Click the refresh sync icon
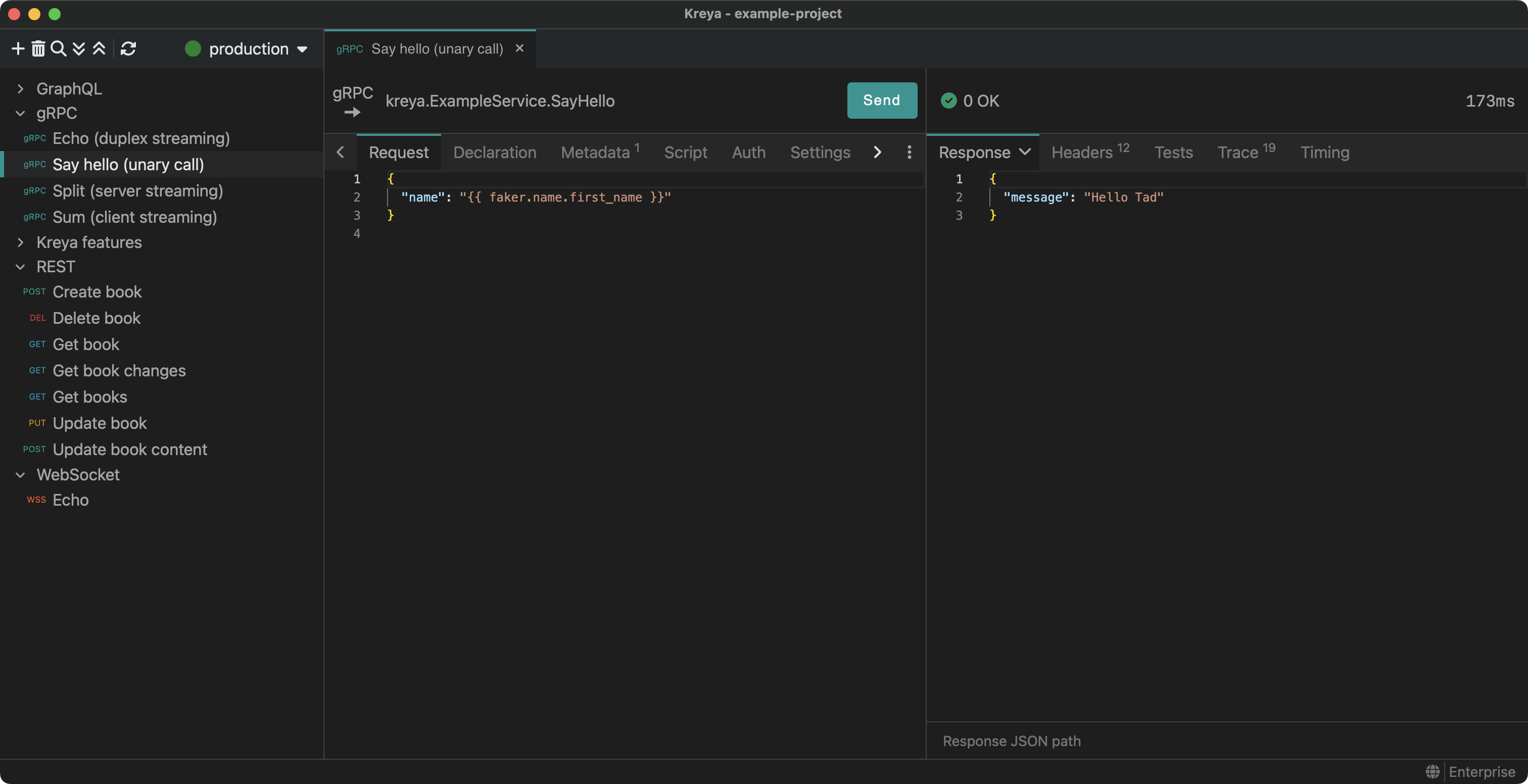This screenshot has width=1528, height=784. click(128, 48)
